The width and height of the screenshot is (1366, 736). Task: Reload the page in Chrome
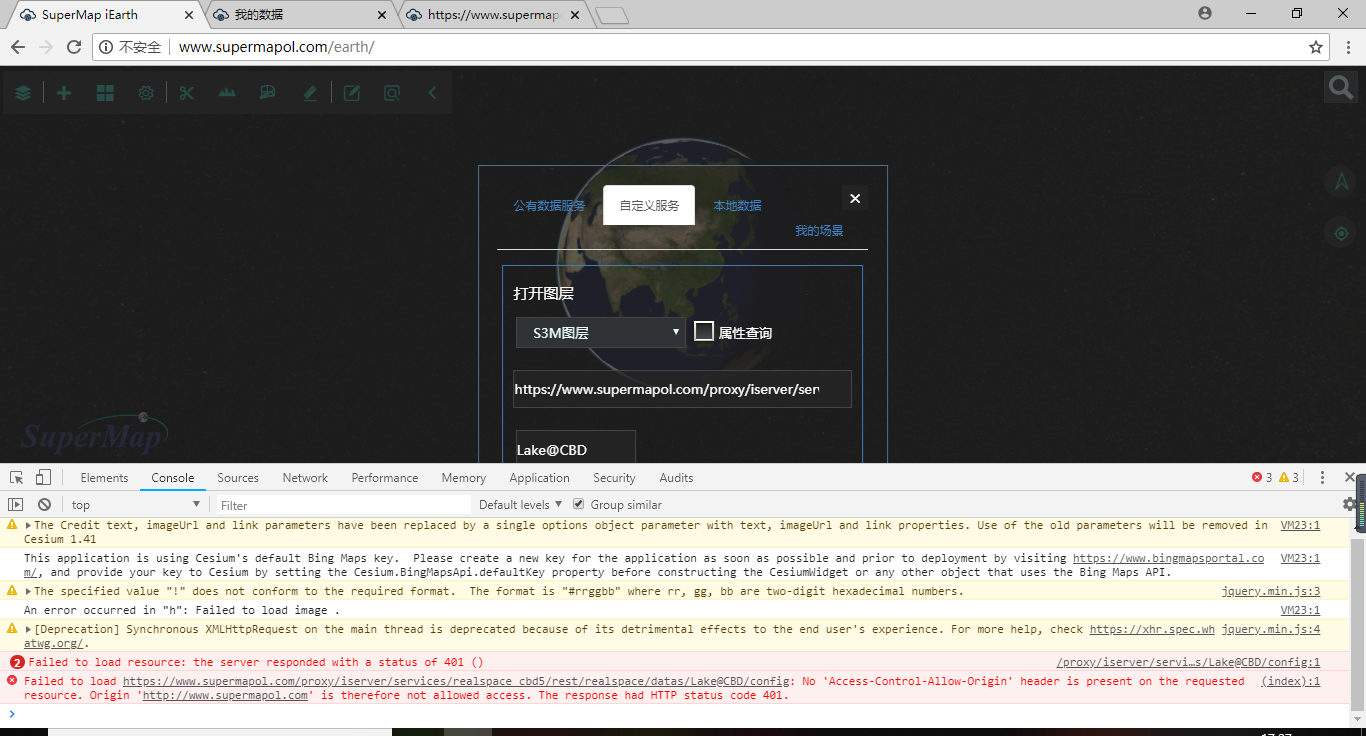(74, 47)
